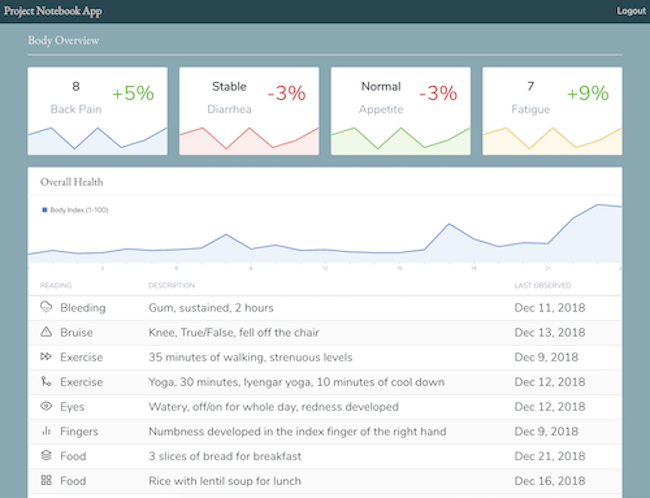Click the fast-forward icon beside walking exercise
Image resolution: width=650 pixels, height=498 pixels.
[46, 357]
